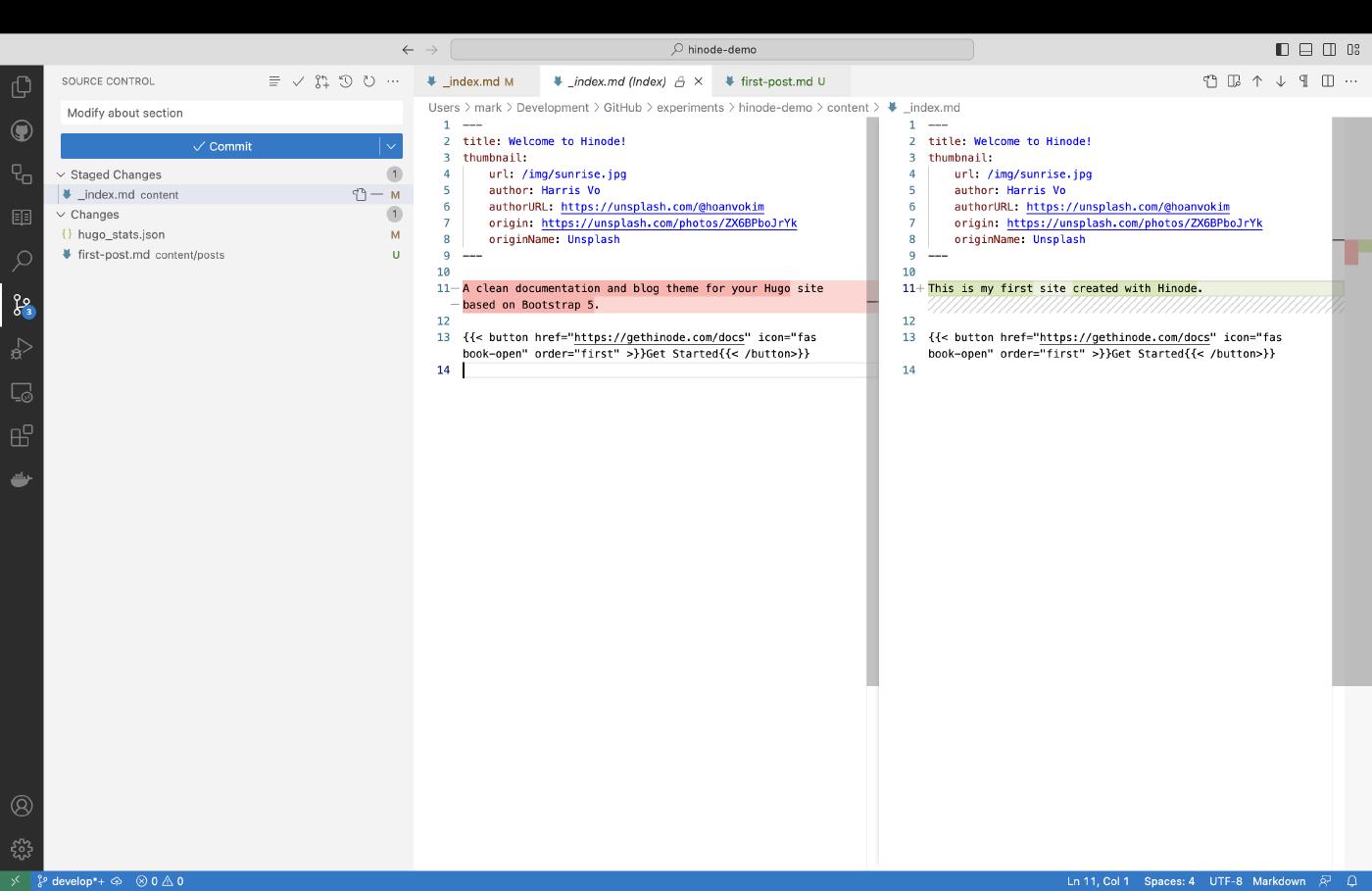The width and height of the screenshot is (1372, 891).
Task: Open the Commit button dropdown arrow
Action: click(391, 146)
